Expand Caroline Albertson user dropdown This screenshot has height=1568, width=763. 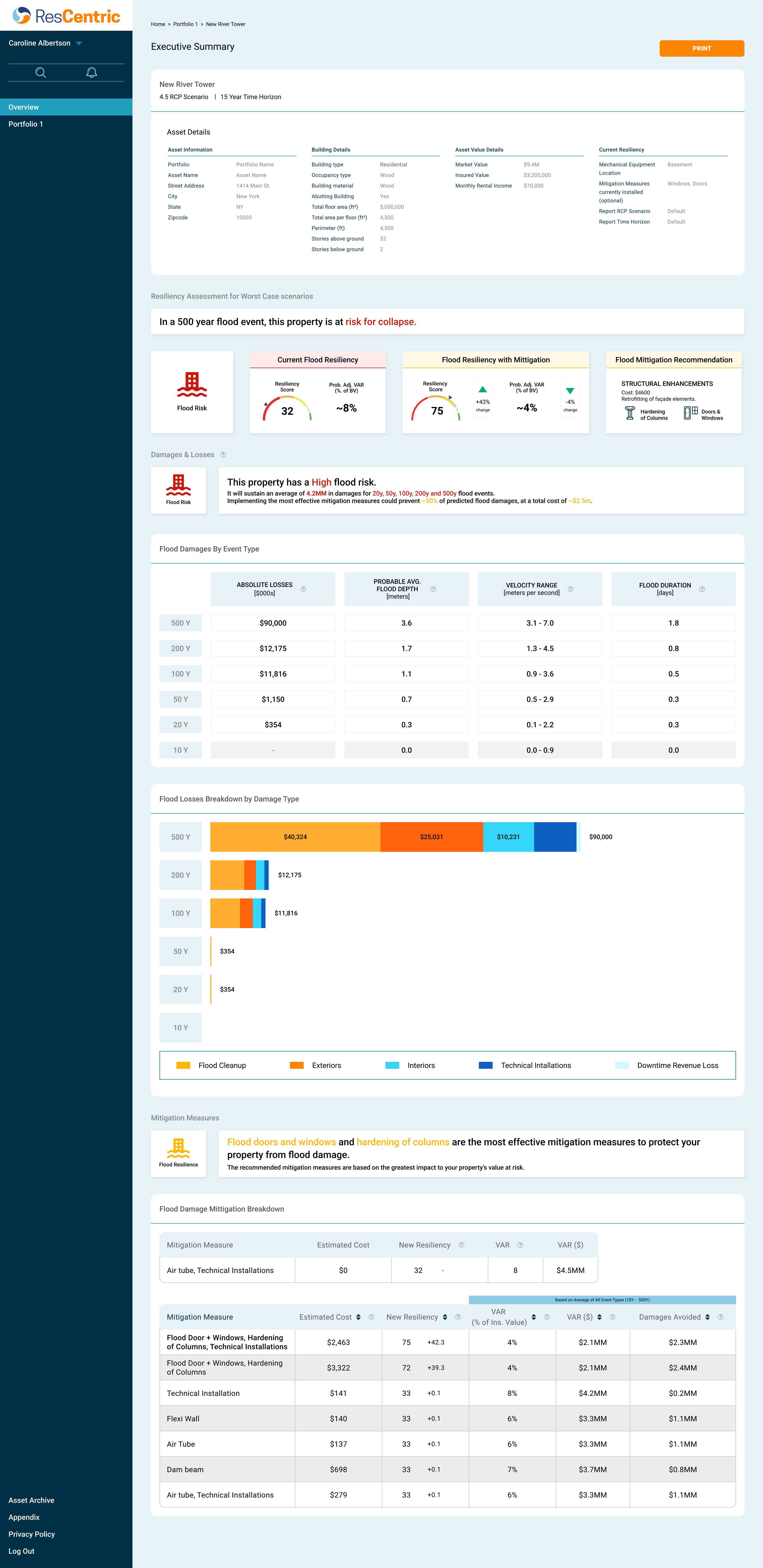point(79,43)
